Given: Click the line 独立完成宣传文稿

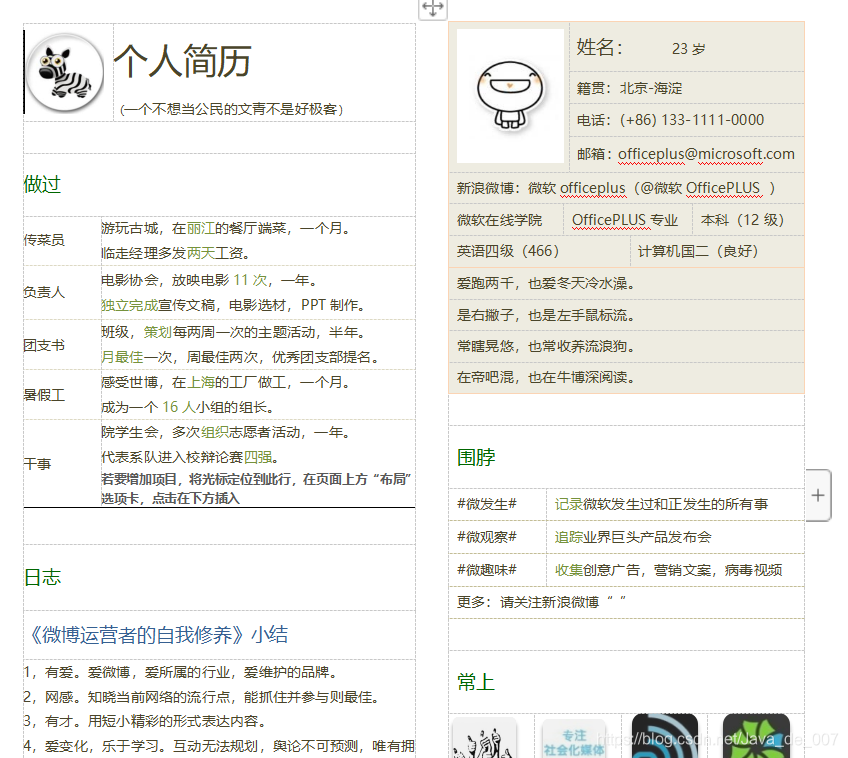Looking at the screenshot, I should [233, 305].
